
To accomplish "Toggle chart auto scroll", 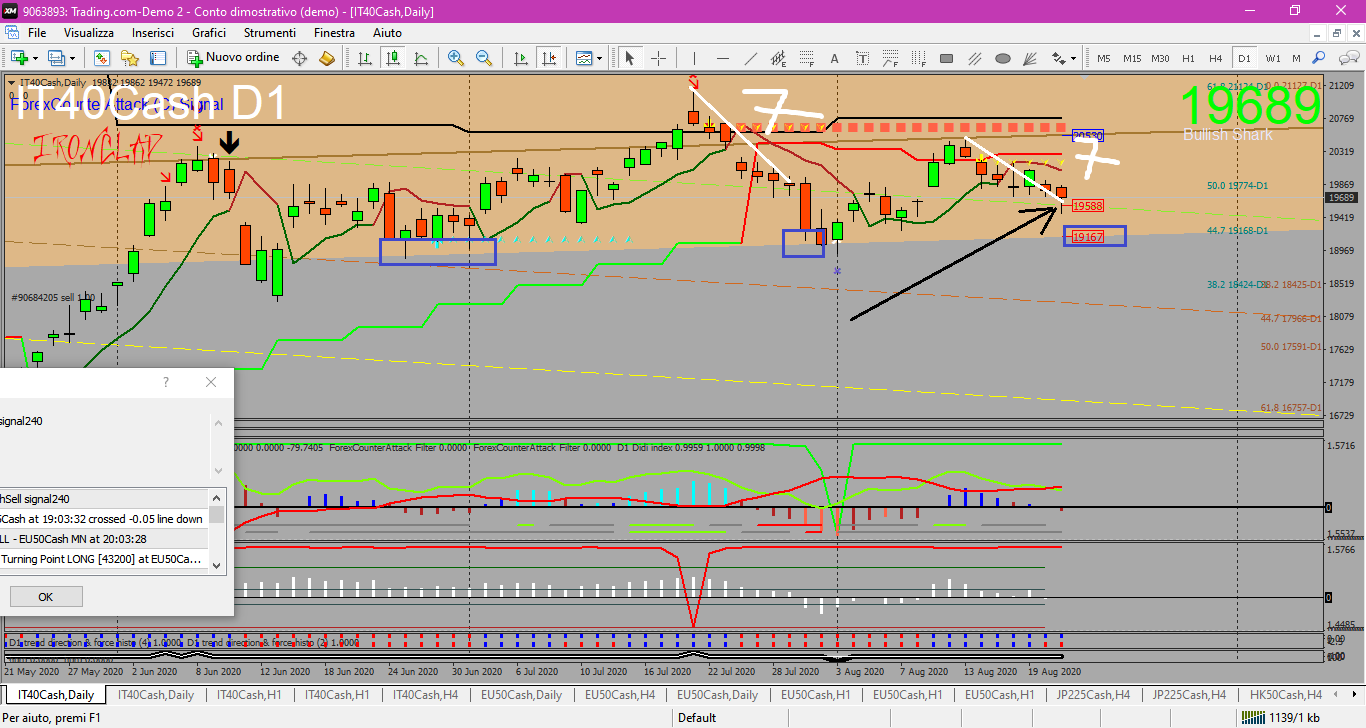I will coord(520,58).
